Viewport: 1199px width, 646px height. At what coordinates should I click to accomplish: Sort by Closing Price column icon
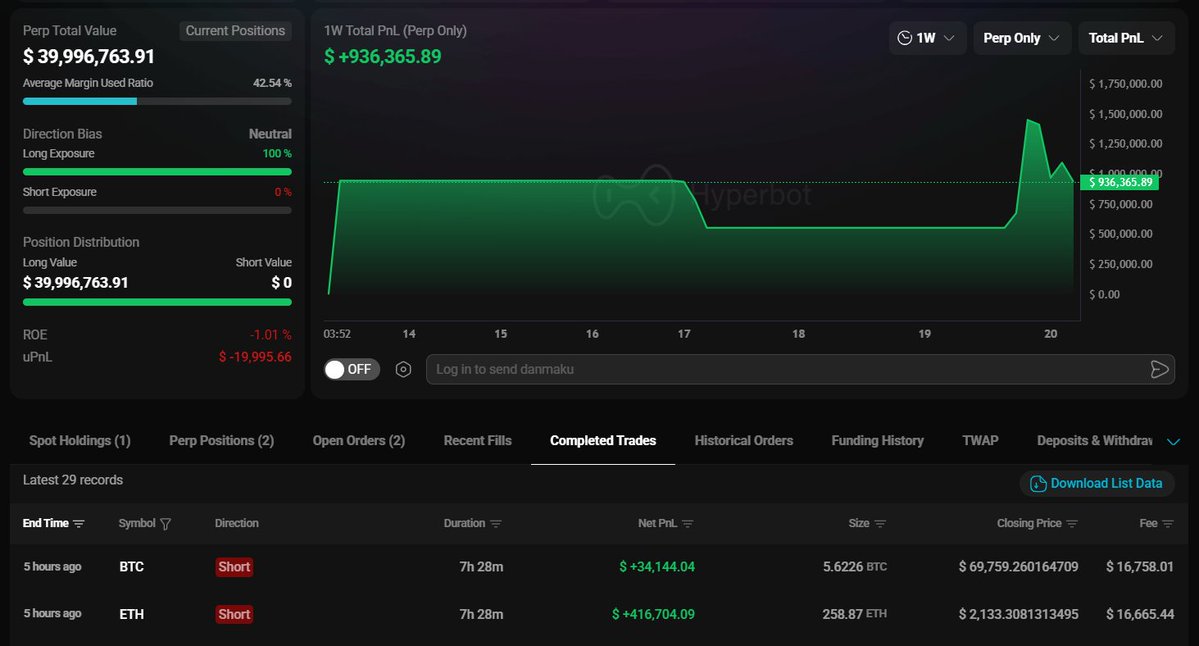point(1072,524)
